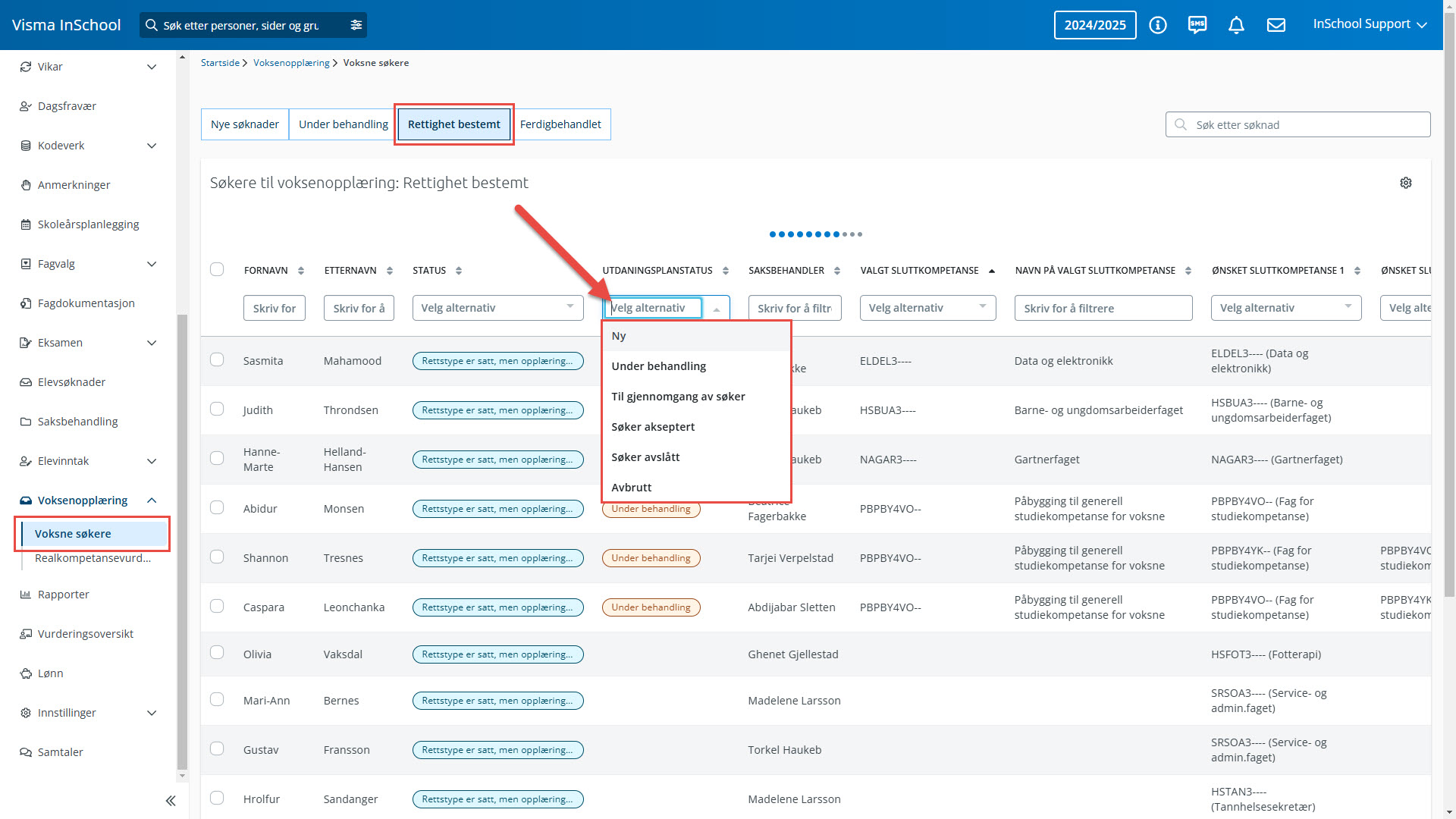Open the SMS message icon
Viewport: 1456px width, 819px height.
point(1197,25)
